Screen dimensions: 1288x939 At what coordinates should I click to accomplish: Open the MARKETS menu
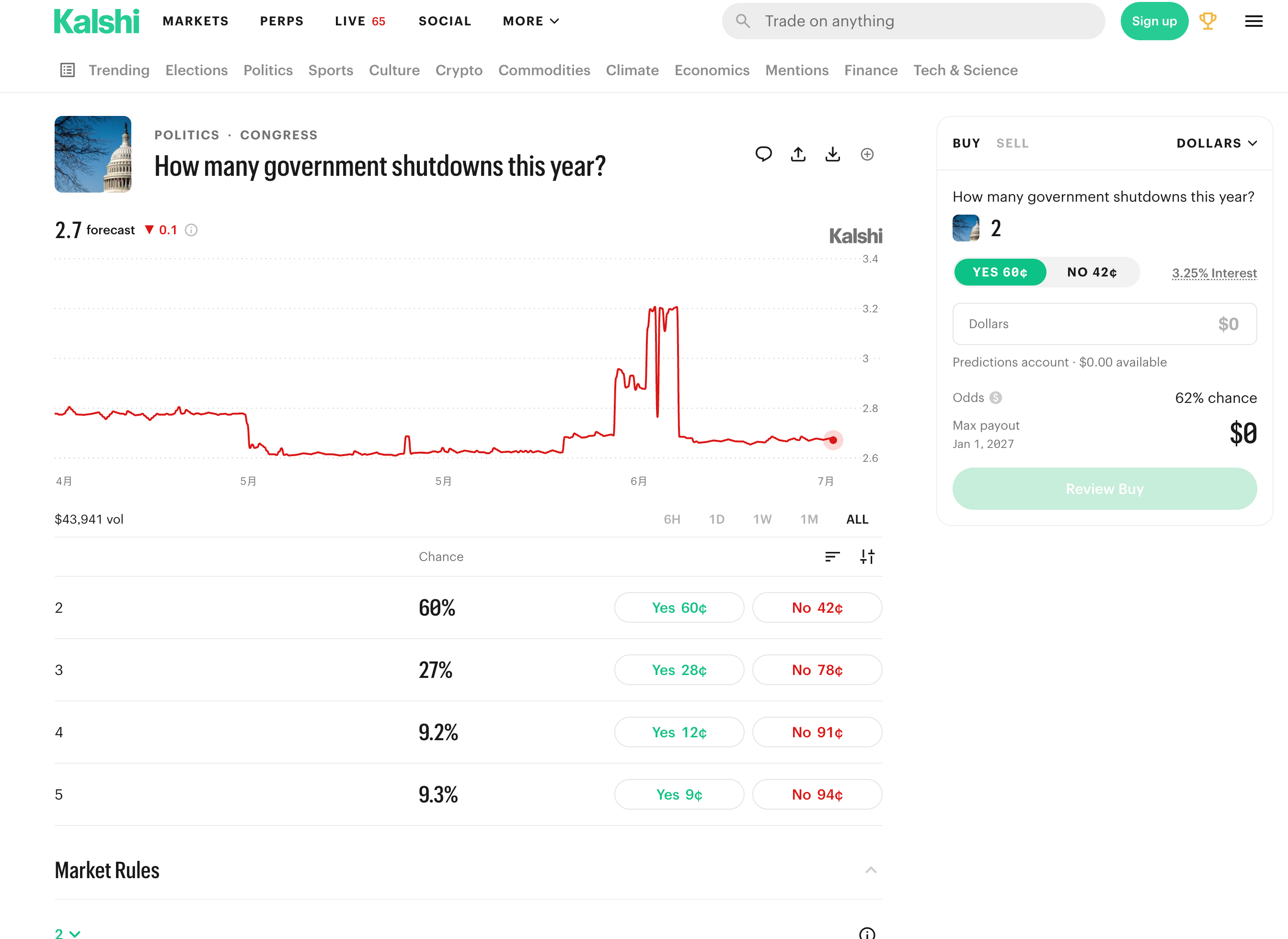coord(195,21)
